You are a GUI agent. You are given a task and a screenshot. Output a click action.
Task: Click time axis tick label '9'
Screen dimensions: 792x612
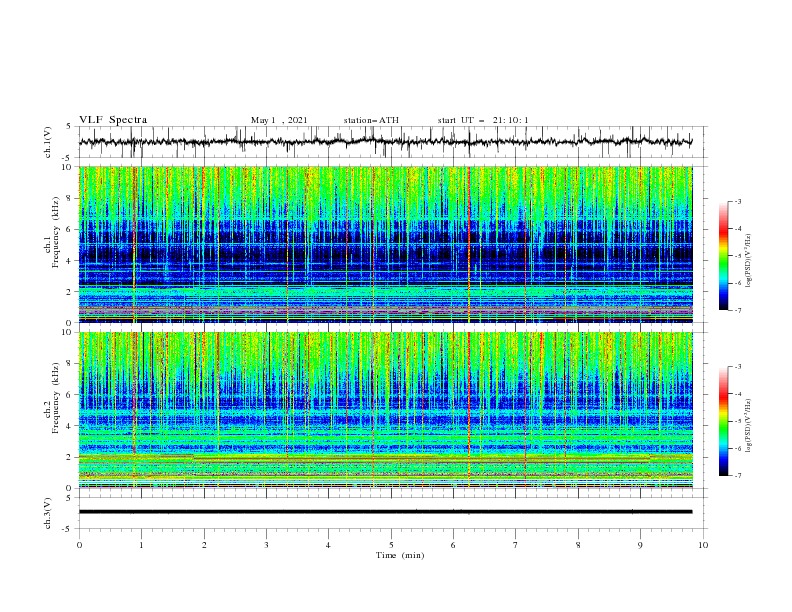pos(640,545)
